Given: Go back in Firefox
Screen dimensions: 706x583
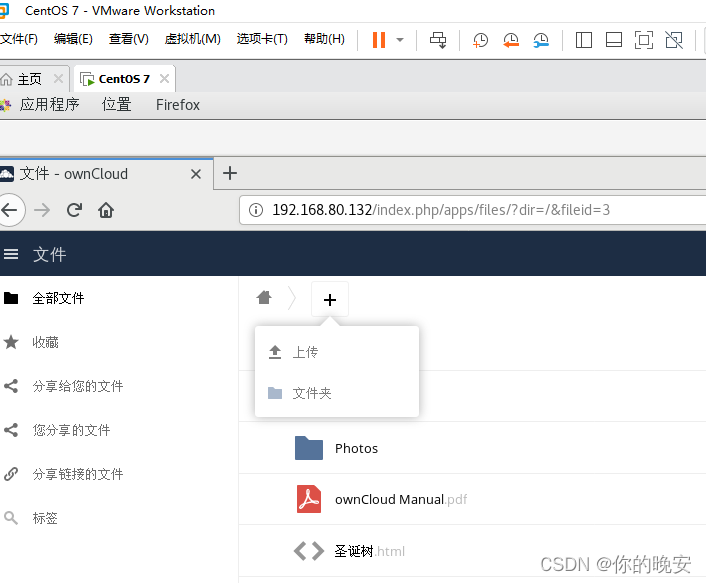Looking at the screenshot, I should pyautogui.click(x=9, y=210).
